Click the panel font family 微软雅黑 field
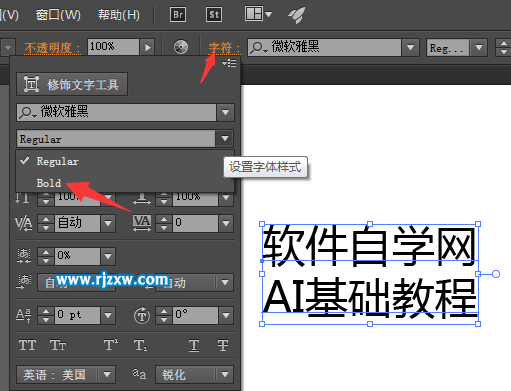 click(116, 112)
